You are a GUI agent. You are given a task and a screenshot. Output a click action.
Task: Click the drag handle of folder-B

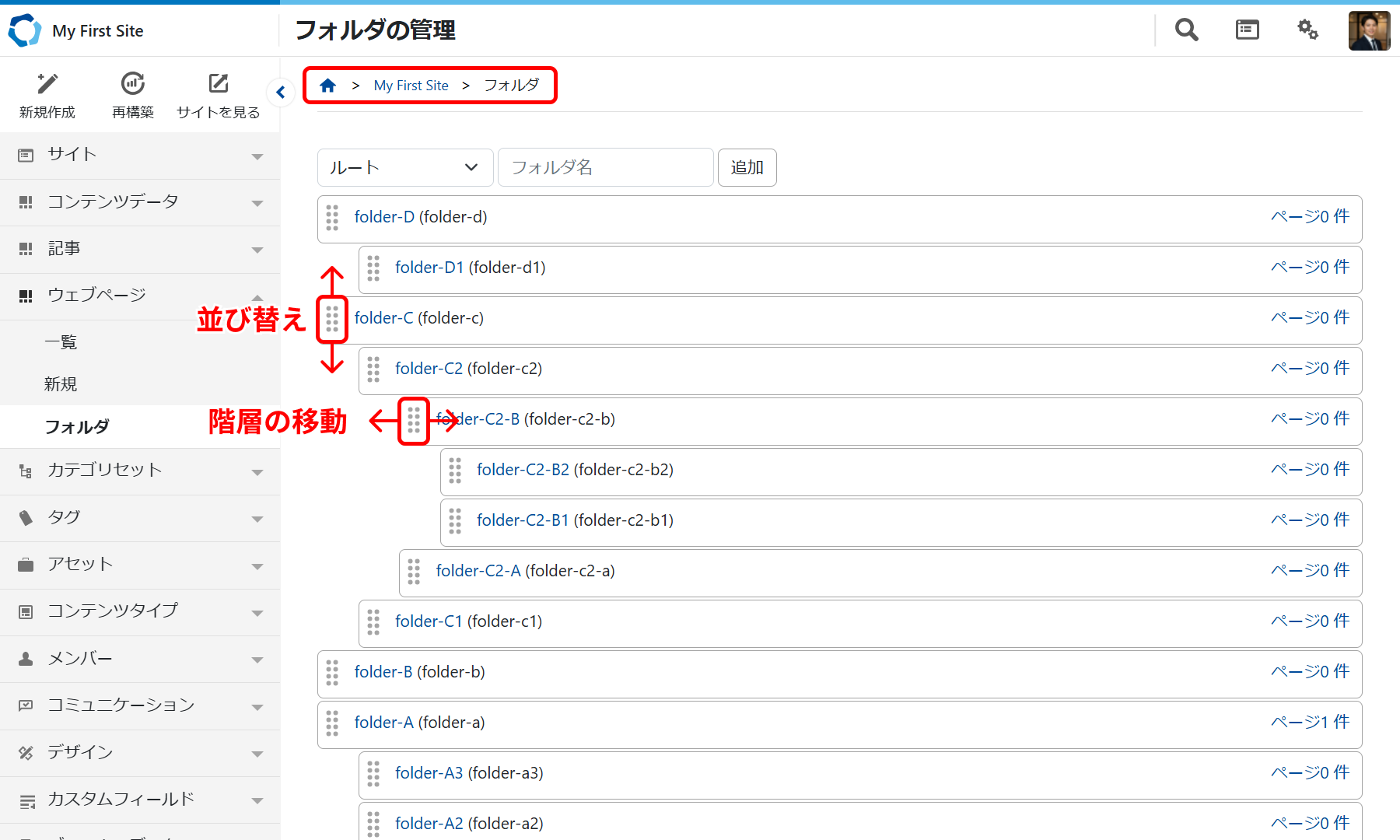[332, 673]
